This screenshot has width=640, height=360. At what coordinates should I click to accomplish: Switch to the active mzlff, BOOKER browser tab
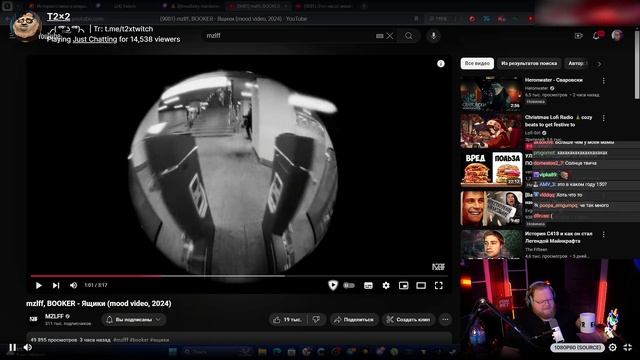257,6
